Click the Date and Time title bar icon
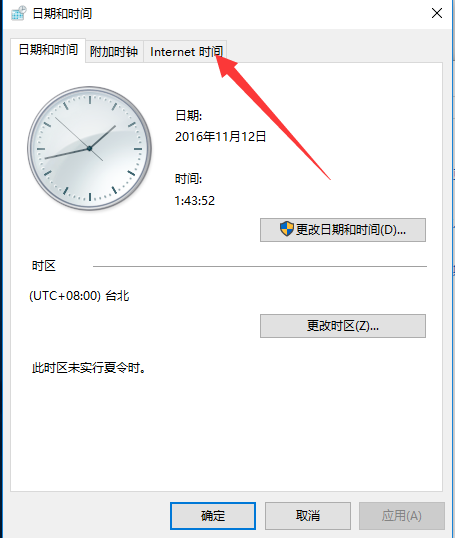The width and height of the screenshot is (455, 538). (19, 13)
